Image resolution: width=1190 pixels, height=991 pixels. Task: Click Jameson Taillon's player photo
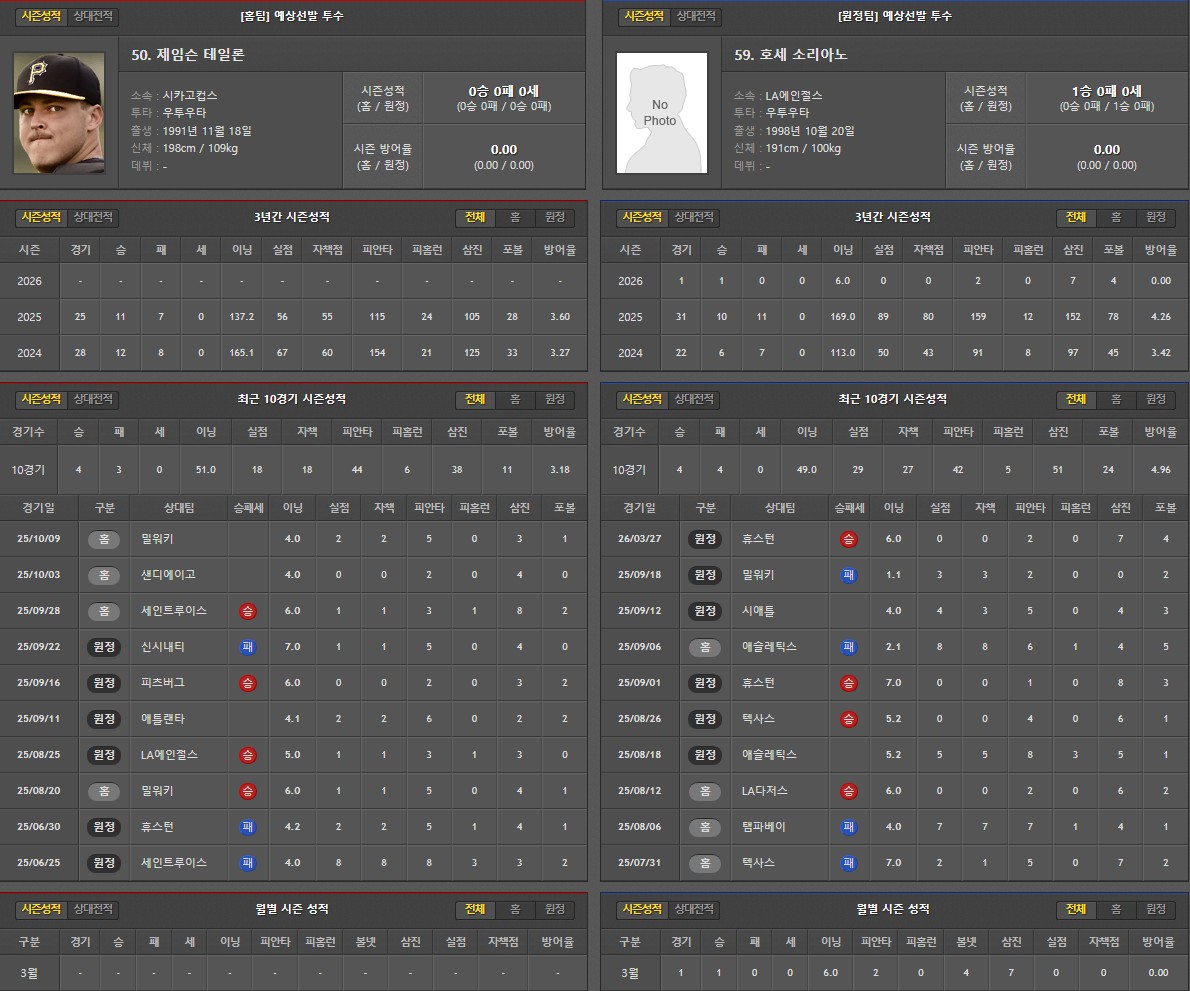[58, 112]
